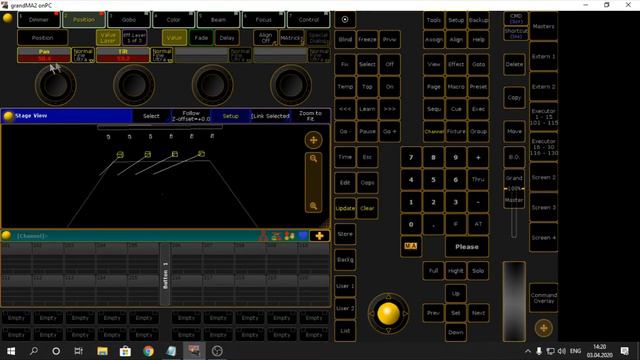The width and height of the screenshot is (640, 360).
Task: Toggle the Solo key
Action: (x=478, y=271)
